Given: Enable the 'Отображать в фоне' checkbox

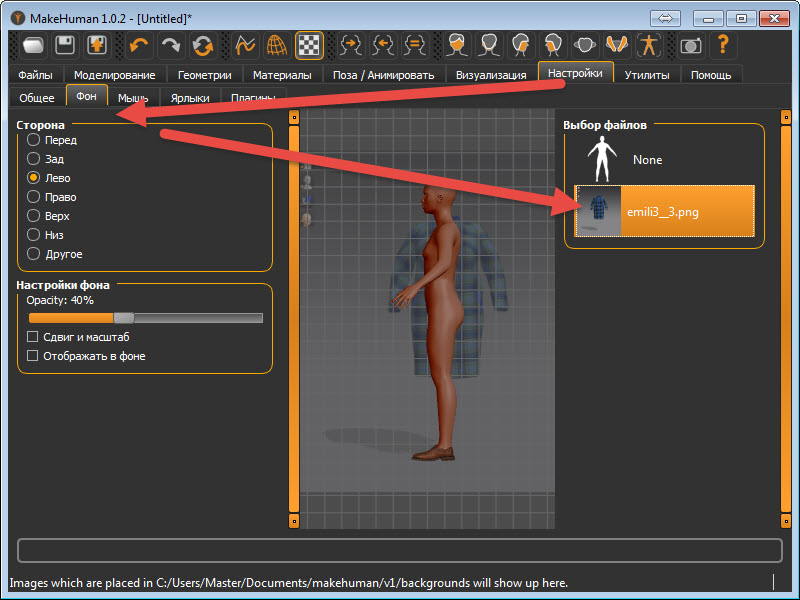Looking at the screenshot, I should click(x=34, y=356).
